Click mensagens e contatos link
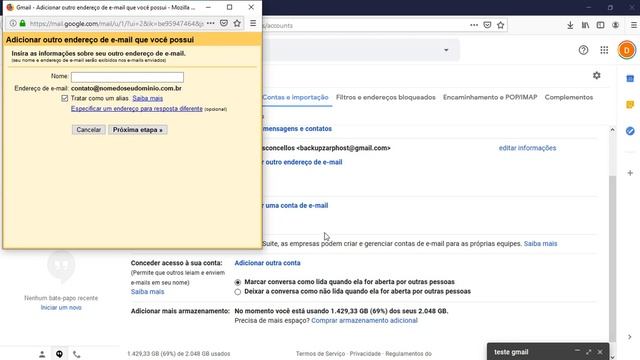The height and width of the screenshot is (360, 640). (x=297, y=129)
